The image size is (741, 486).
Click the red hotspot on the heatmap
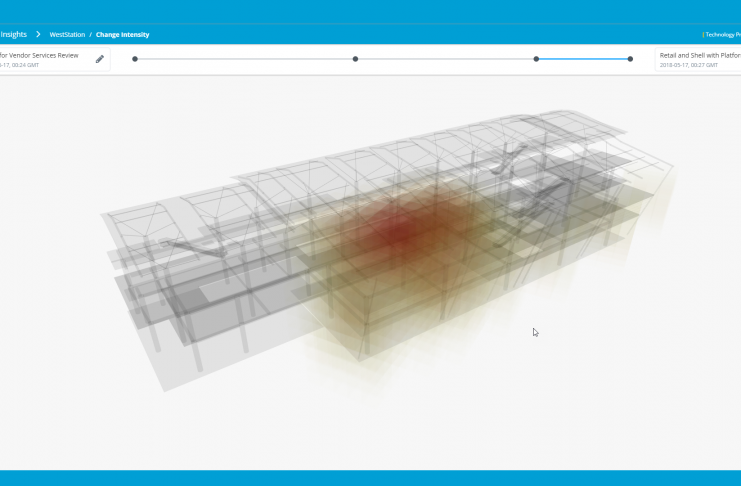(x=400, y=228)
